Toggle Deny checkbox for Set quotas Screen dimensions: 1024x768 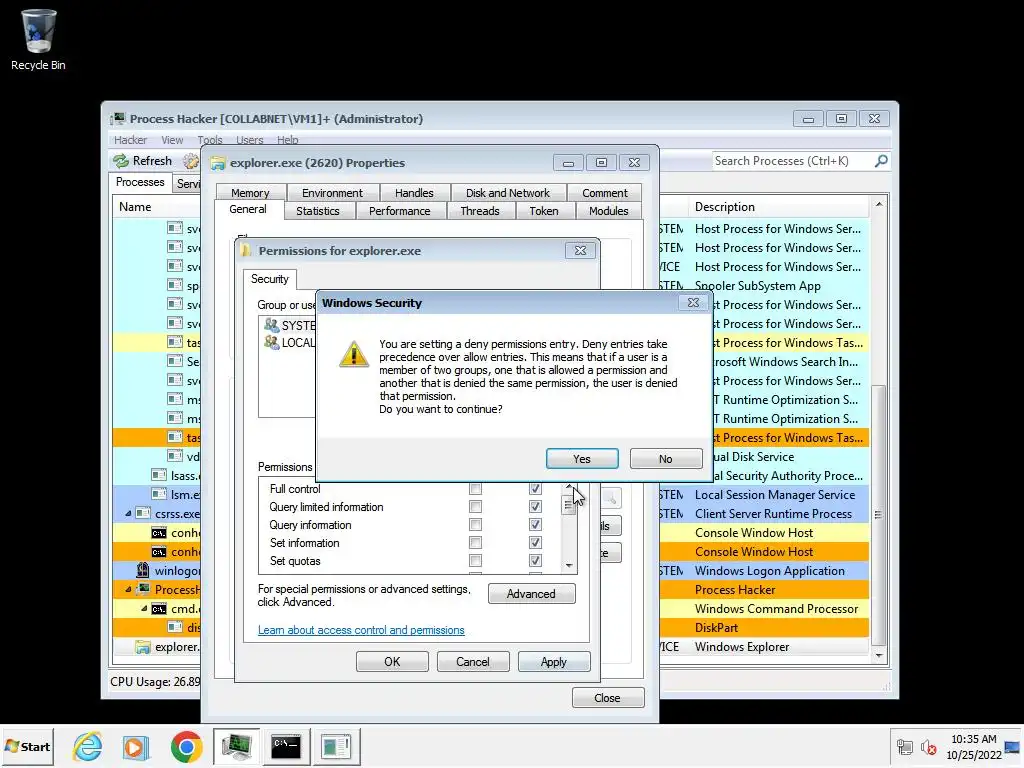[x=535, y=560]
